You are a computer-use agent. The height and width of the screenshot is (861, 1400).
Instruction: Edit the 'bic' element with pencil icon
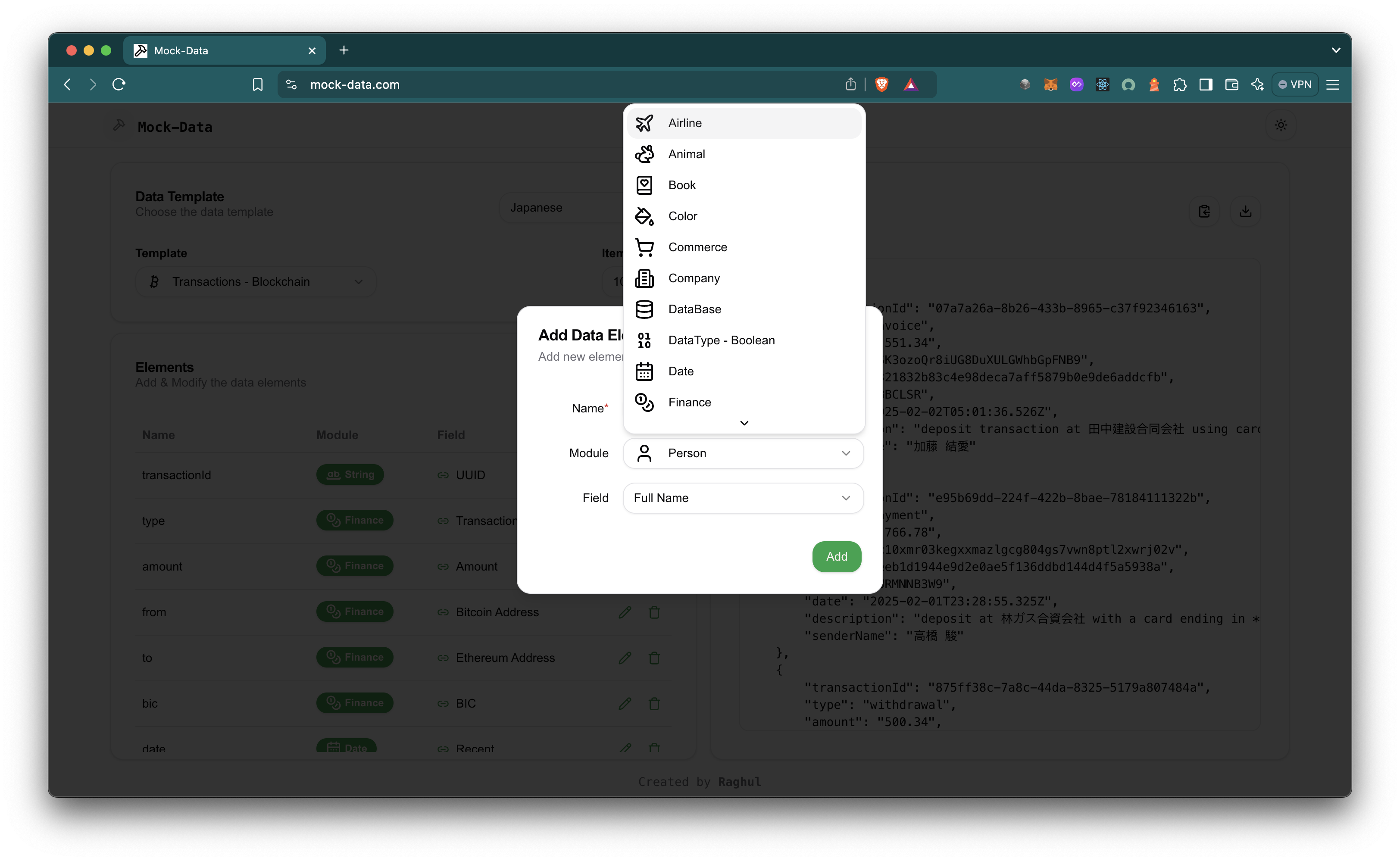(x=625, y=704)
